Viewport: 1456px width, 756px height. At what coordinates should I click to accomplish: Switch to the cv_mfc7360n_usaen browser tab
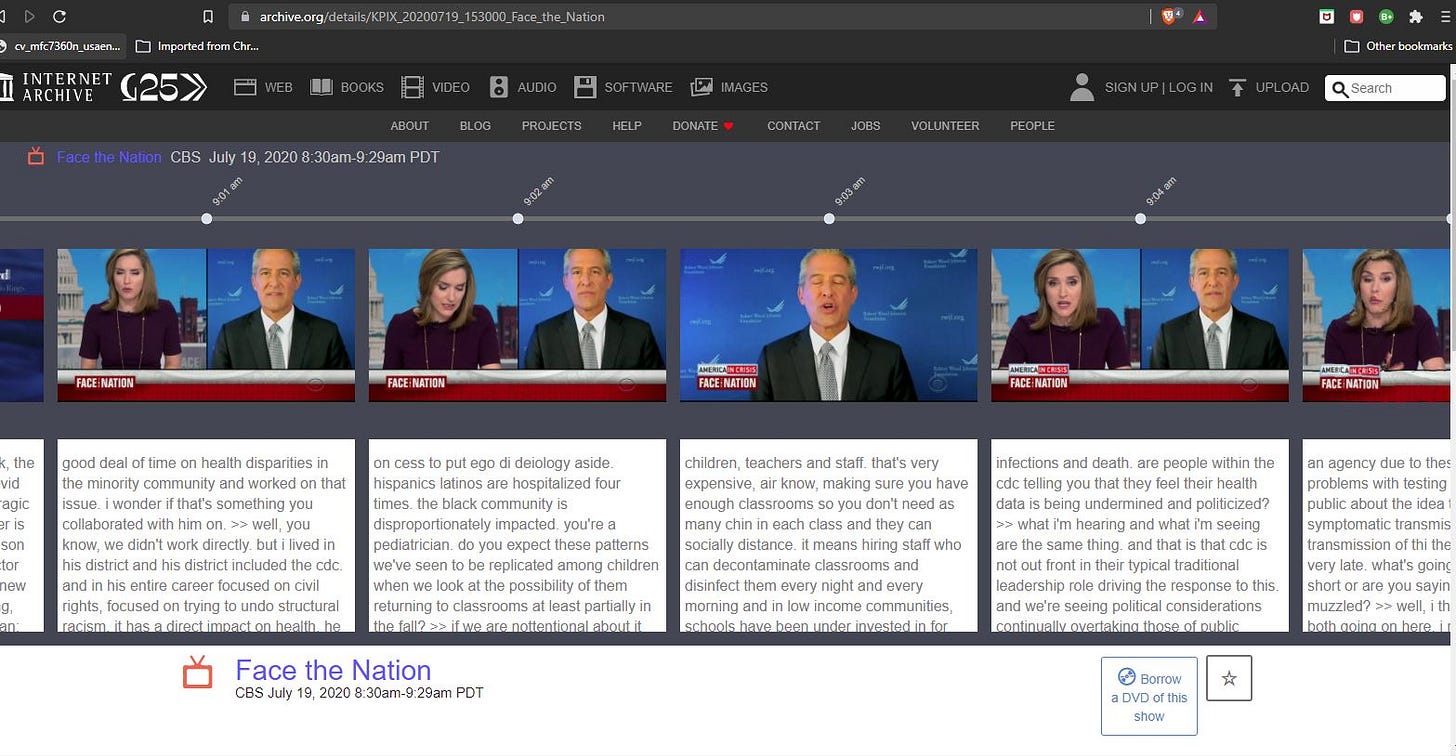tap(62, 46)
